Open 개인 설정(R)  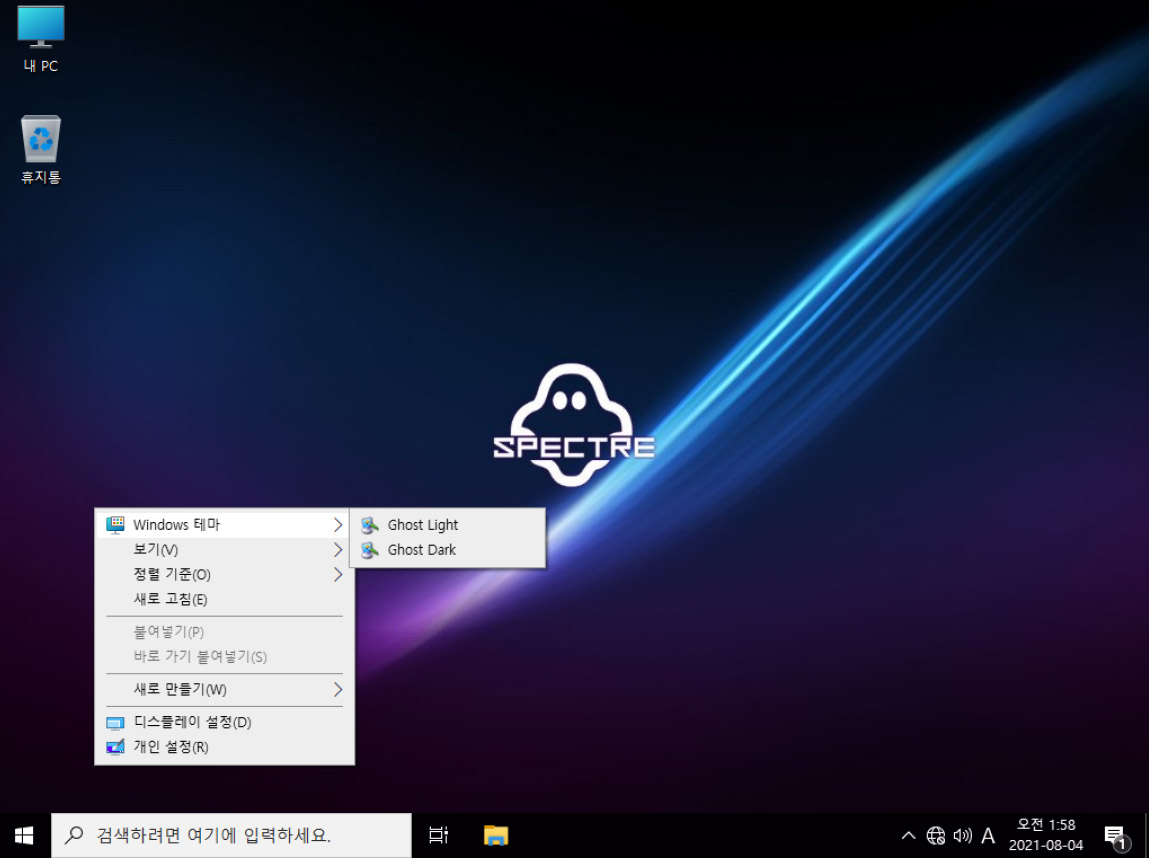tap(224, 747)
